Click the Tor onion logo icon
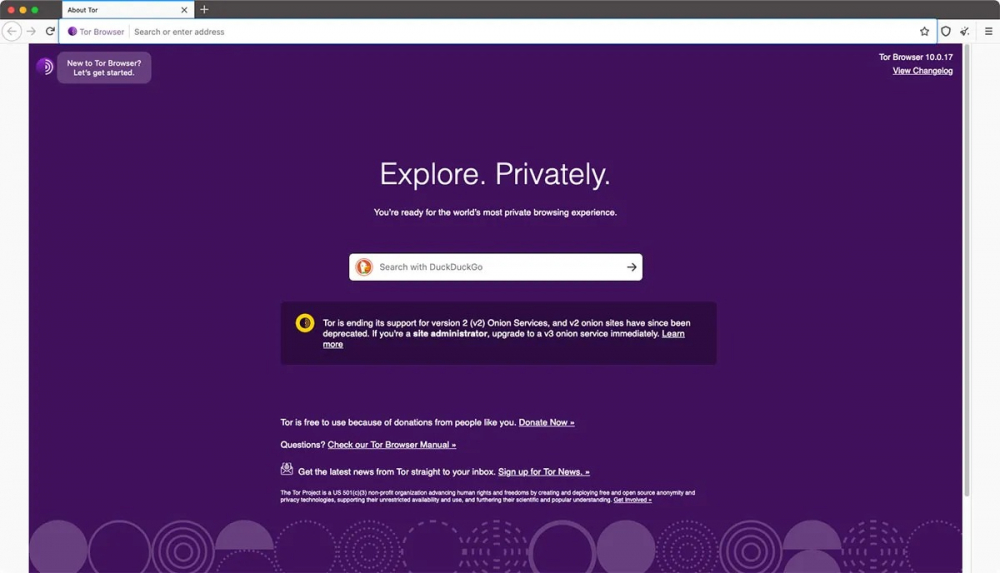This screenshot has height=573, width=1000. tap(44, 67)
